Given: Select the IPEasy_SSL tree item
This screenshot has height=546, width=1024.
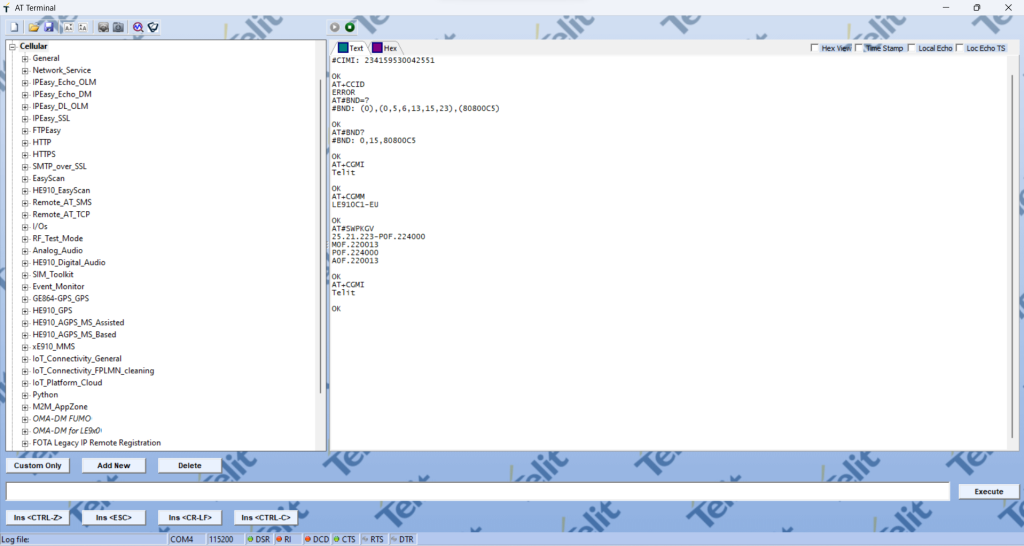Looking at the screenshot, I should [51, 118].
